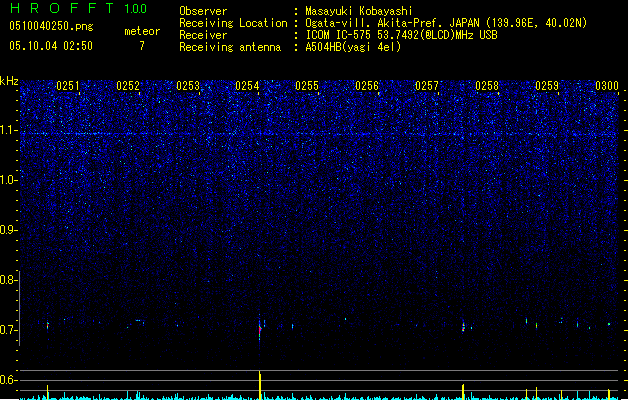Select the ICOM IC-575 53.7492 MHz USB text
This screenshot has width=629, height=400.
402,35
